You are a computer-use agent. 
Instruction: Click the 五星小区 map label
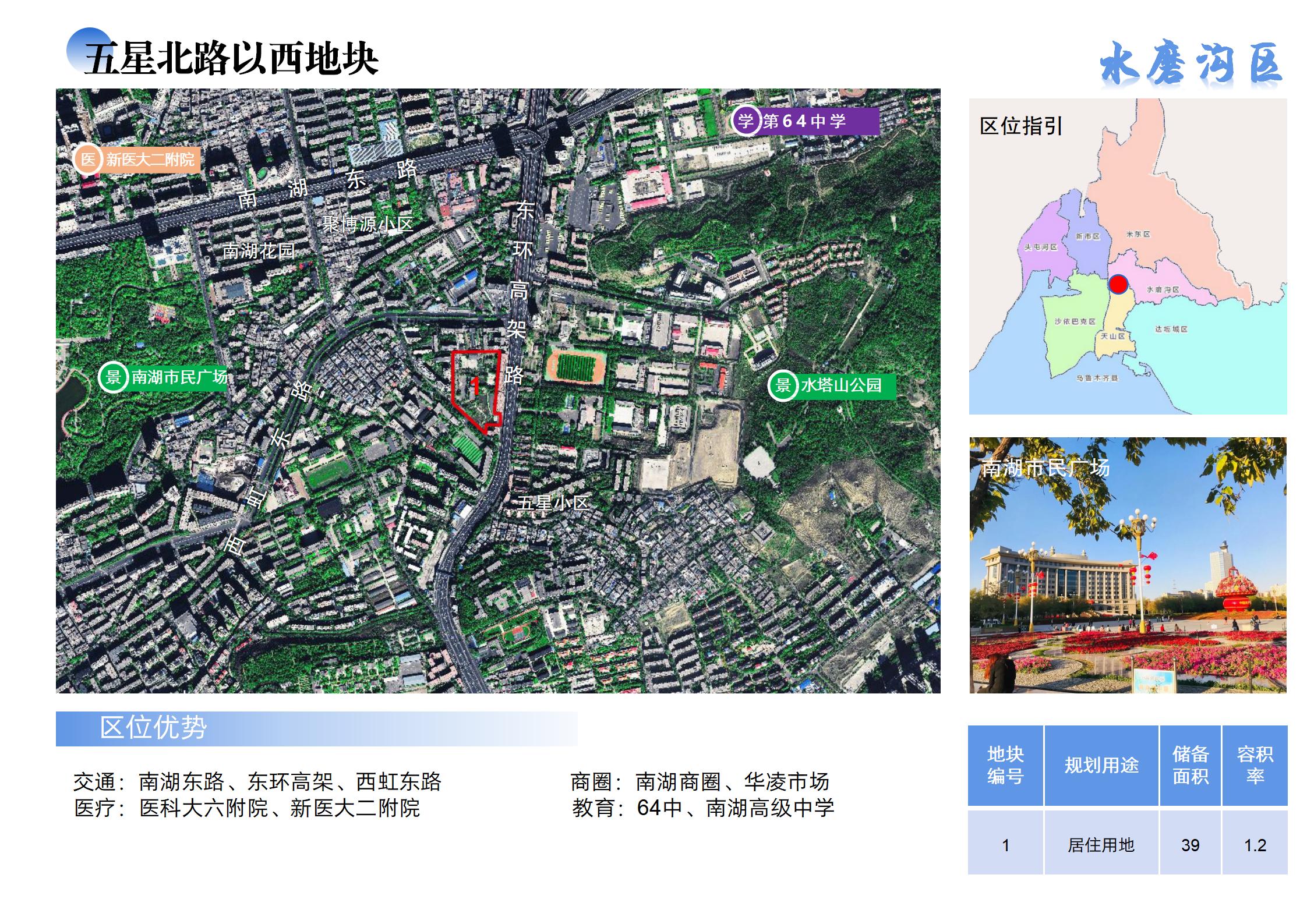click(553, 503)
